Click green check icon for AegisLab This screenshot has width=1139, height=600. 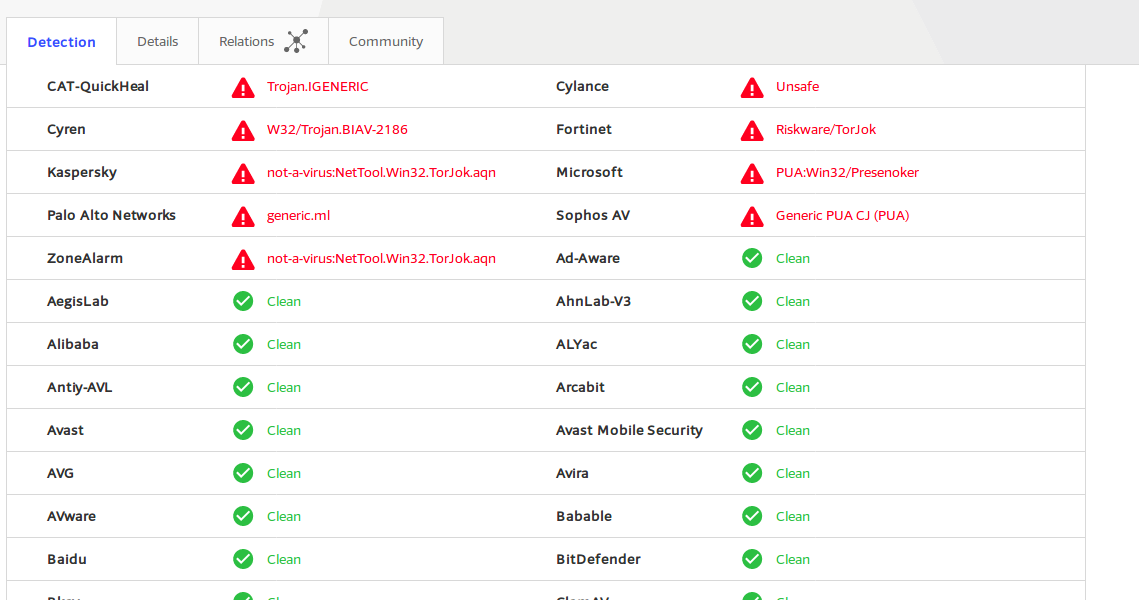coord(243,301)
